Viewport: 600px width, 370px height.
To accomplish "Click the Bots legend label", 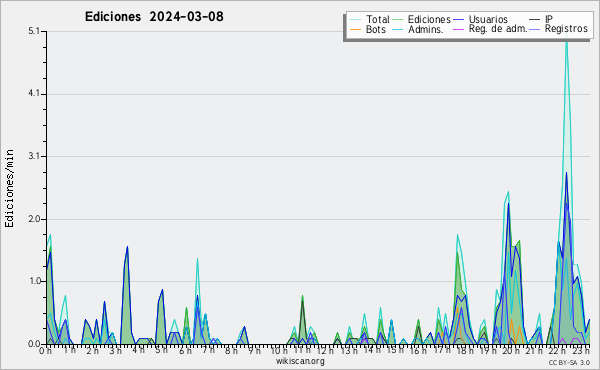I will (x=375, y=29).
